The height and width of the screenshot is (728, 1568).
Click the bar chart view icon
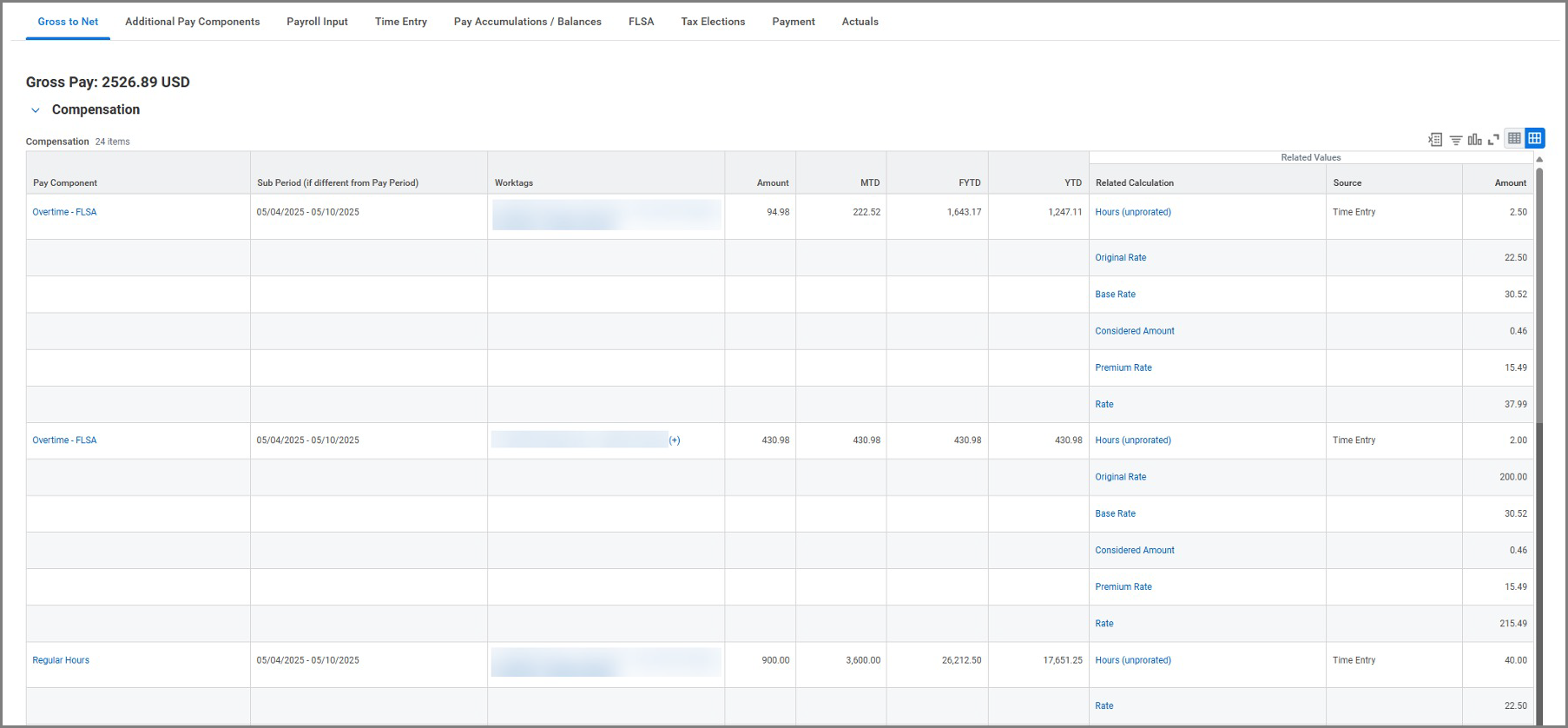tap(1475, 139)
